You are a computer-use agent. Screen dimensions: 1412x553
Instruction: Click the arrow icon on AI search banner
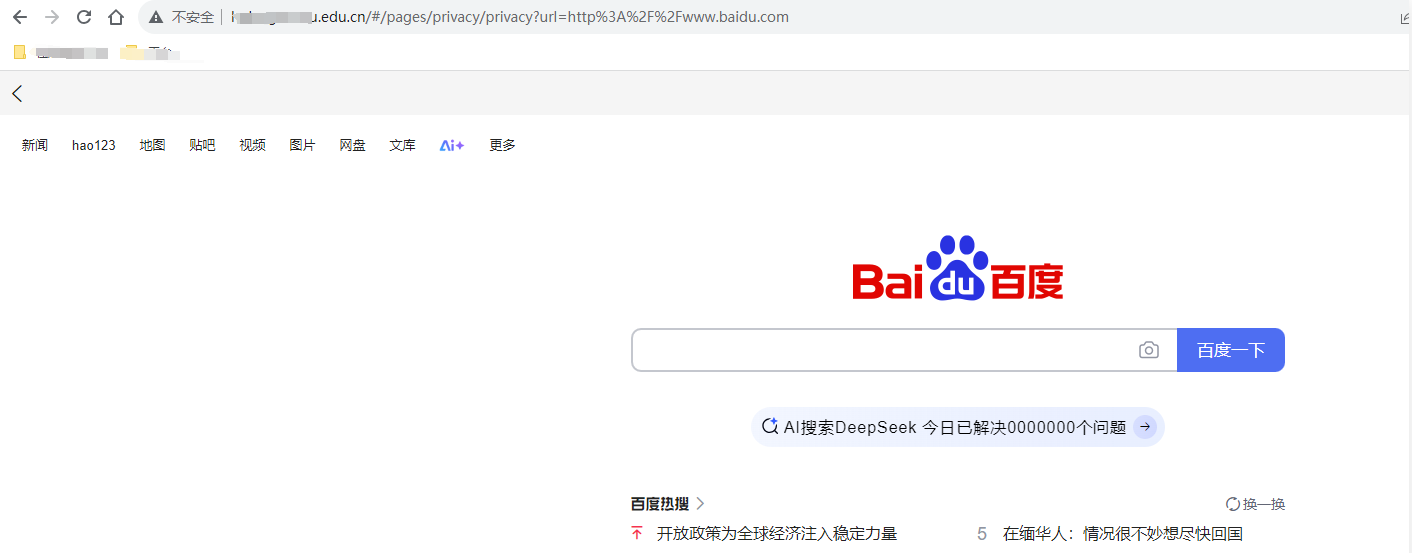[x=1146, y=427]
